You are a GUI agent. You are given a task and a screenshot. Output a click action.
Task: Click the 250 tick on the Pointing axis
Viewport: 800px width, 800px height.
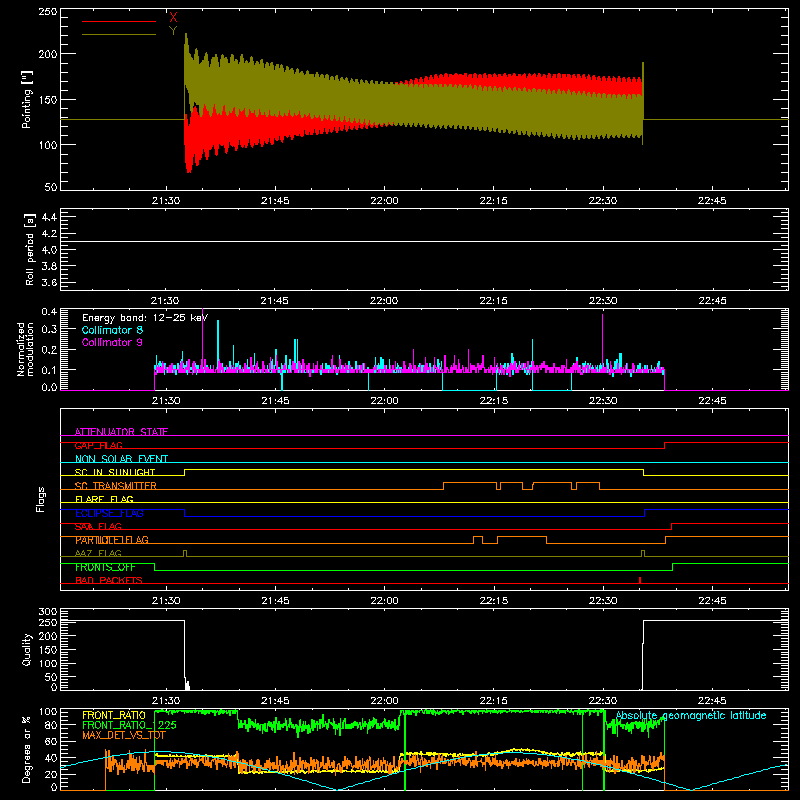[48, 12]
